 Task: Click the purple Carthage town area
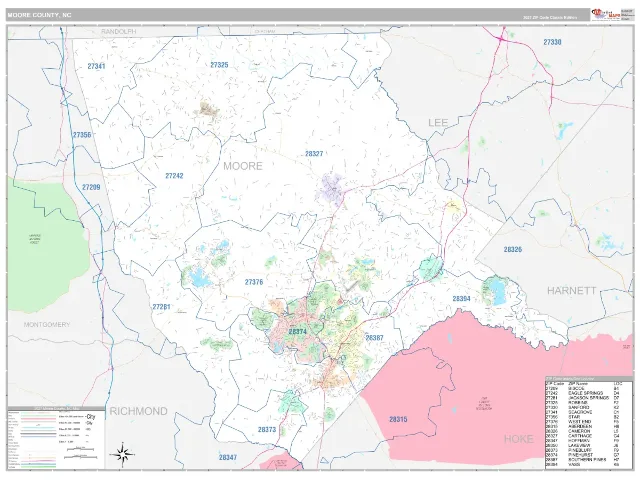click(x=331, y=189)
